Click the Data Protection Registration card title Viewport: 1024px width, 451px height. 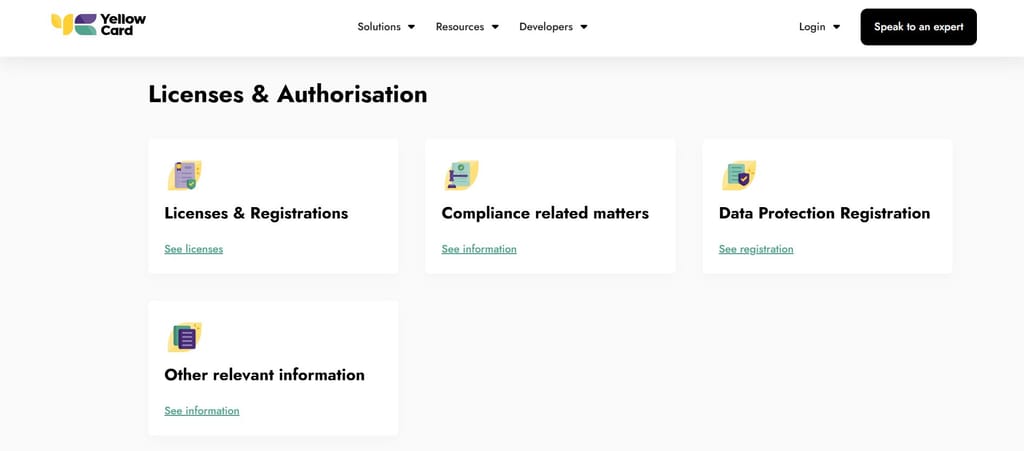click(x=824, y=213)
